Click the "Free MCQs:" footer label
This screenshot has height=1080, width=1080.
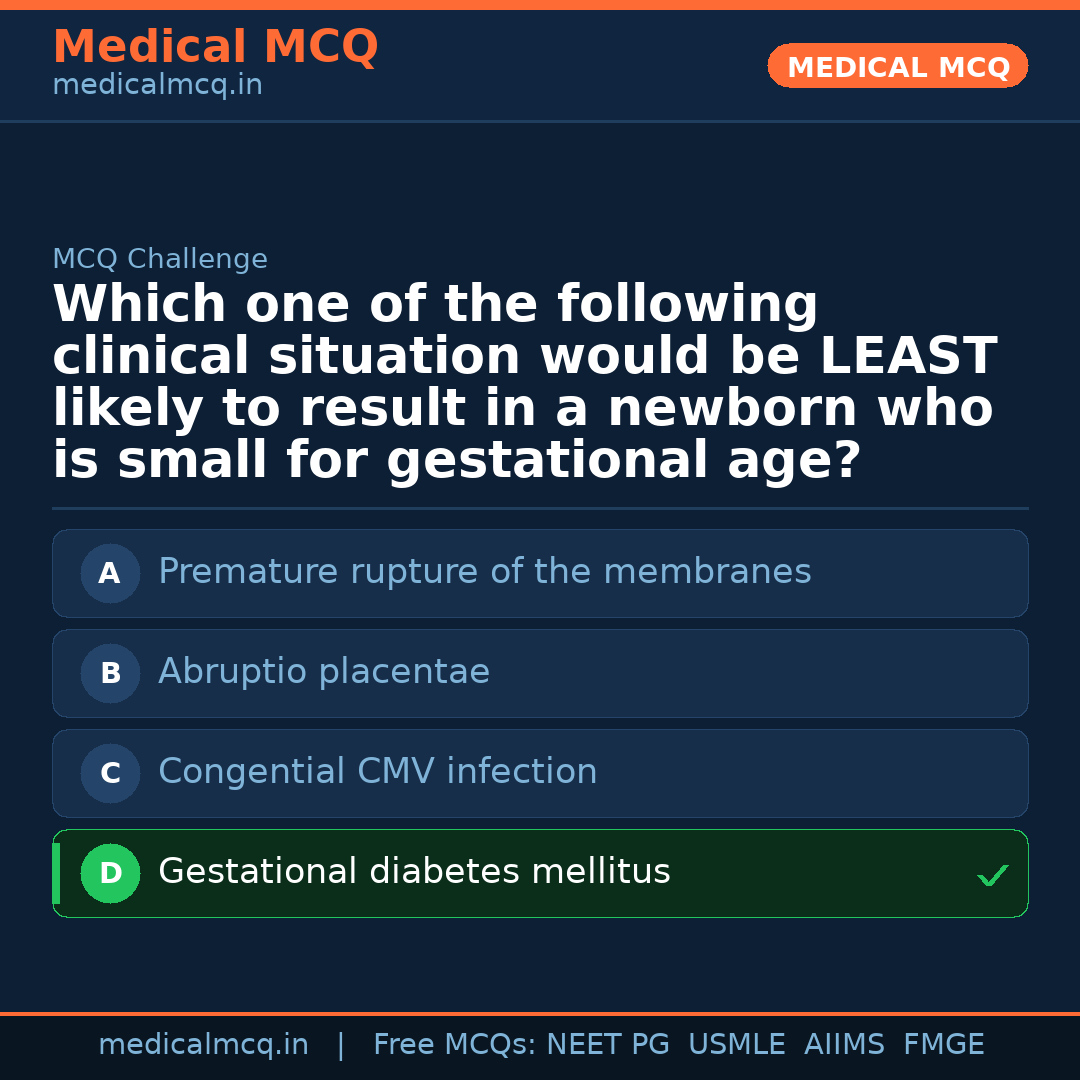(x=455, y=1045)
